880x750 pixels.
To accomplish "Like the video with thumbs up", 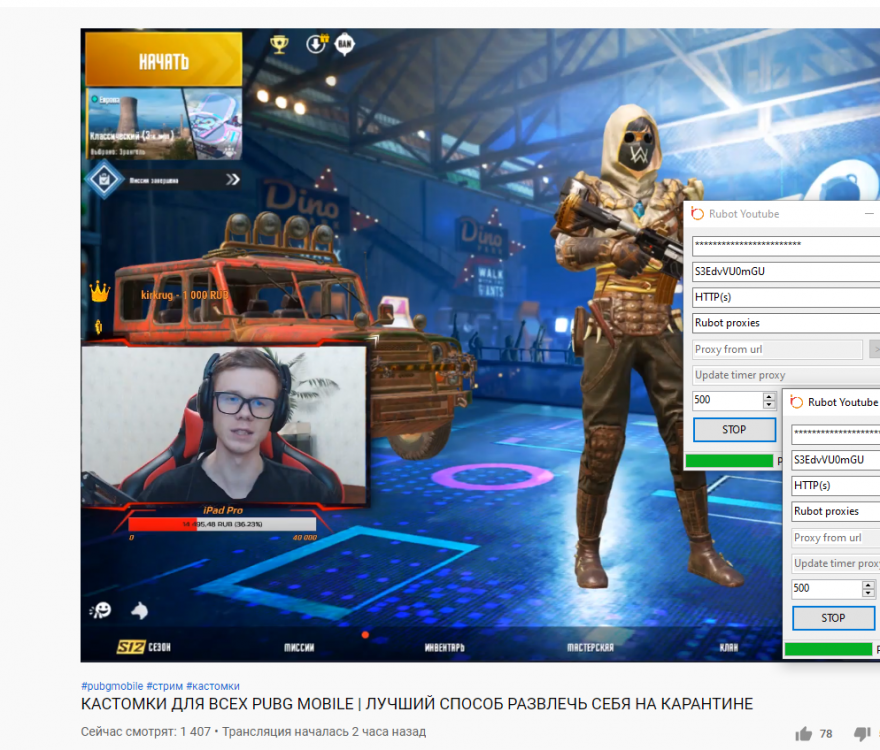I will pyautogui.click(x=803, y=733).
